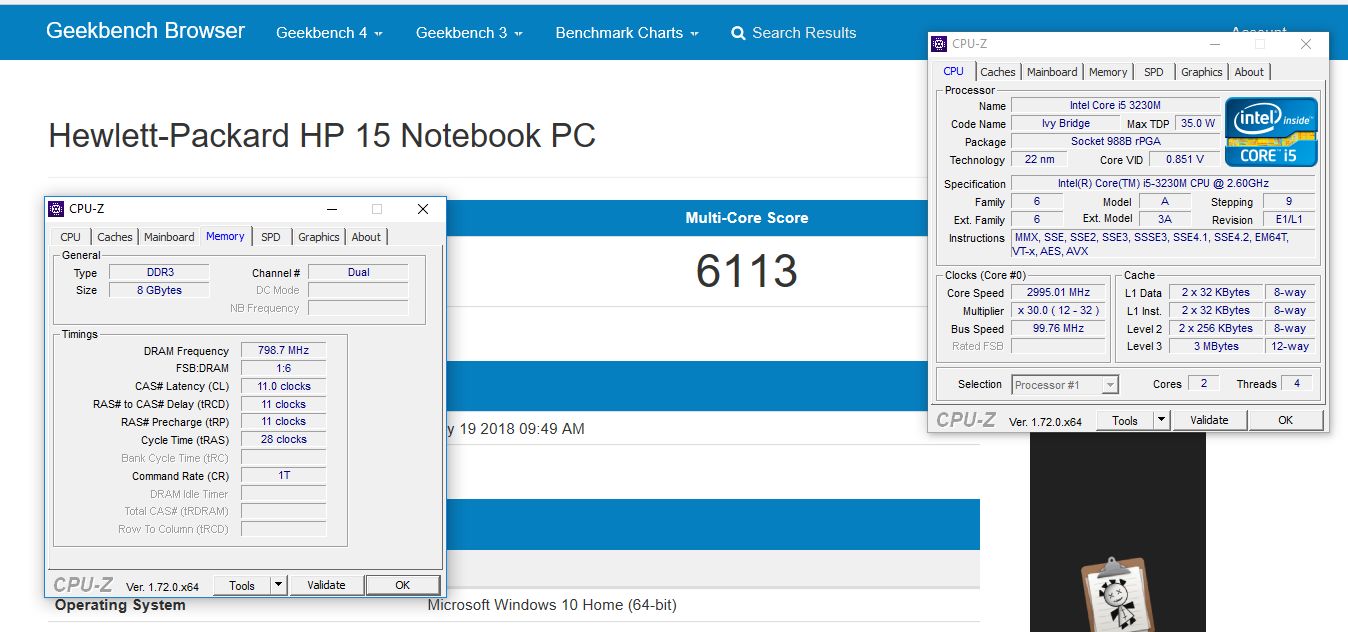Screen dimensions: 1348x632
Task: Click the processor Name field Intel Core i5 3230M
Action: pyautogui.click(x=1115, y=105)
